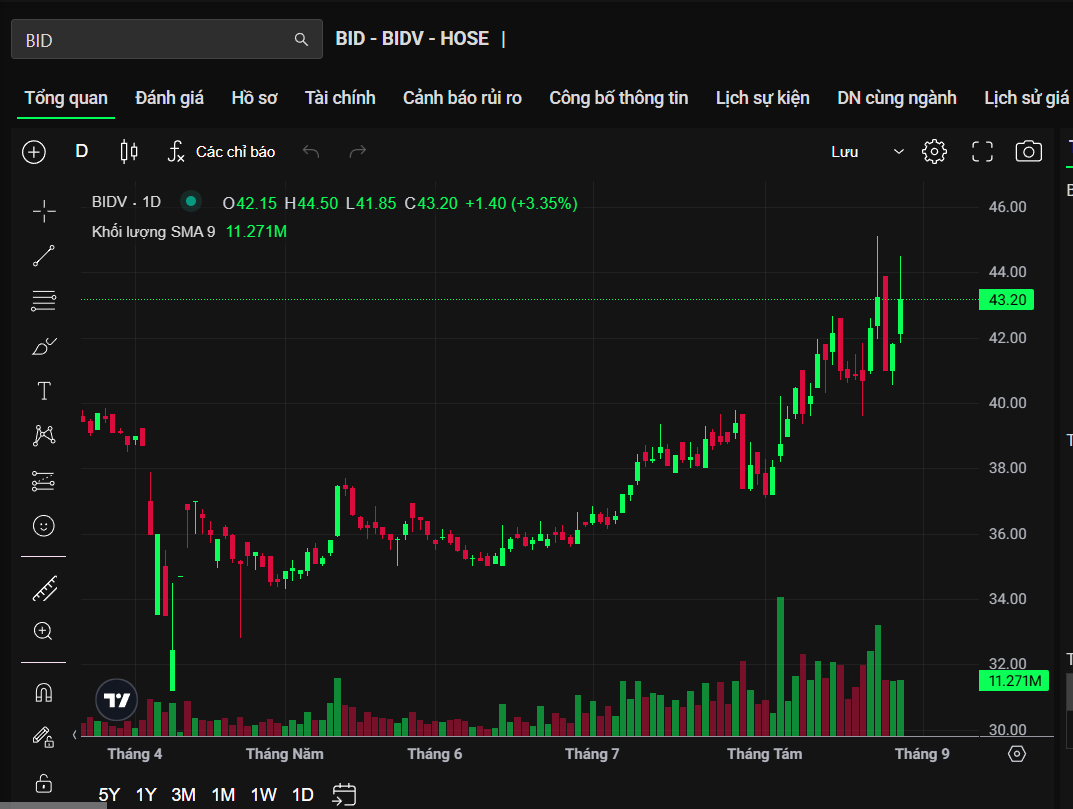Take a chart snapshot with camera icon
This screenshot has width=1073, height=809.
point(1029,152)
